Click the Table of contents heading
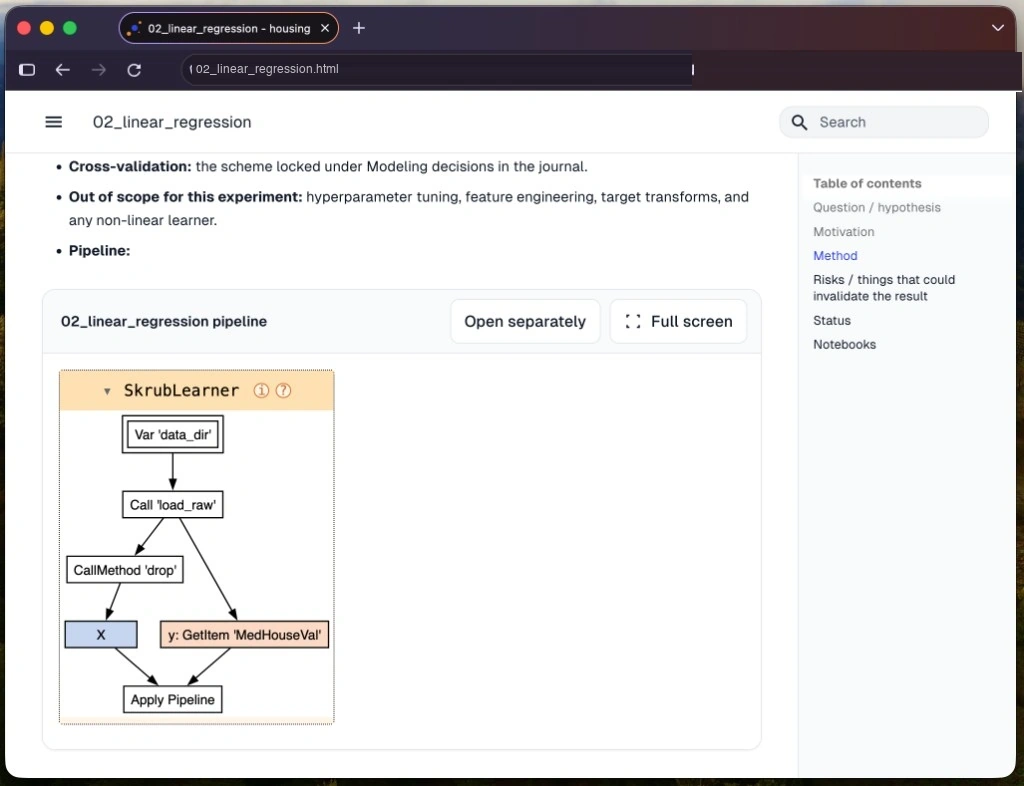This screenshot has width=1024, height=786. (x=867, y=183)
